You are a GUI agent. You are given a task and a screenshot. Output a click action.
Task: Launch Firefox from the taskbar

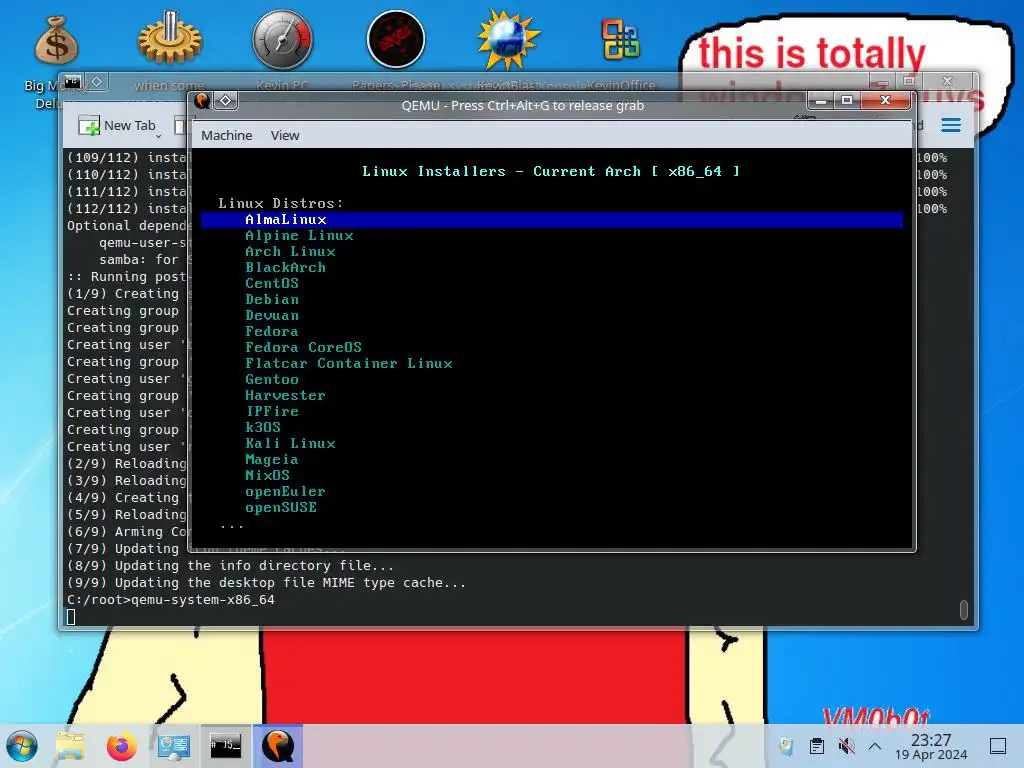(121, 746)
